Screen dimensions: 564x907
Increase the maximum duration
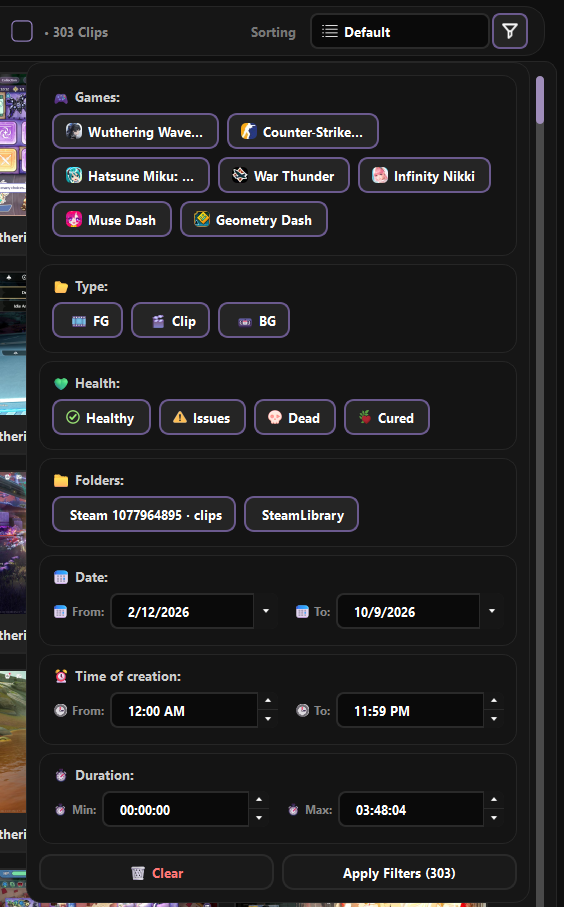493,799
